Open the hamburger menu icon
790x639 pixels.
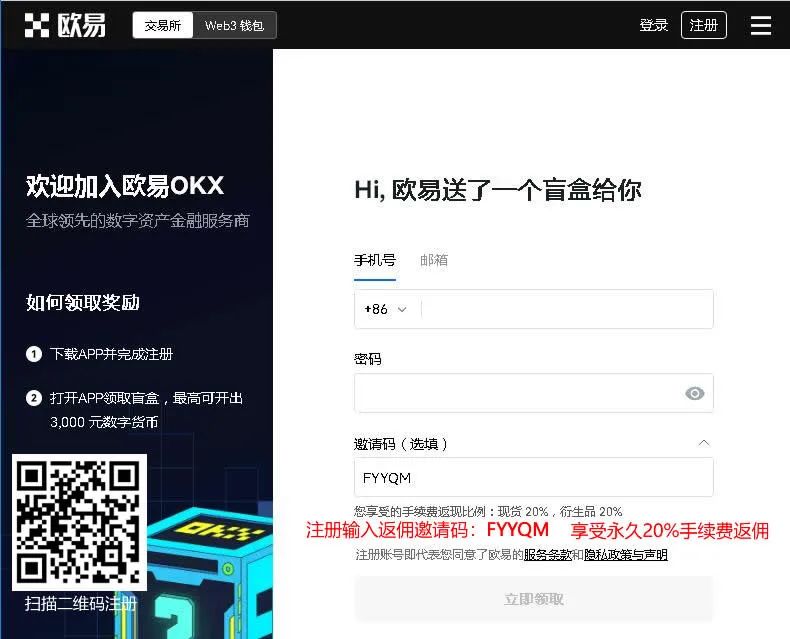(760, 25)
